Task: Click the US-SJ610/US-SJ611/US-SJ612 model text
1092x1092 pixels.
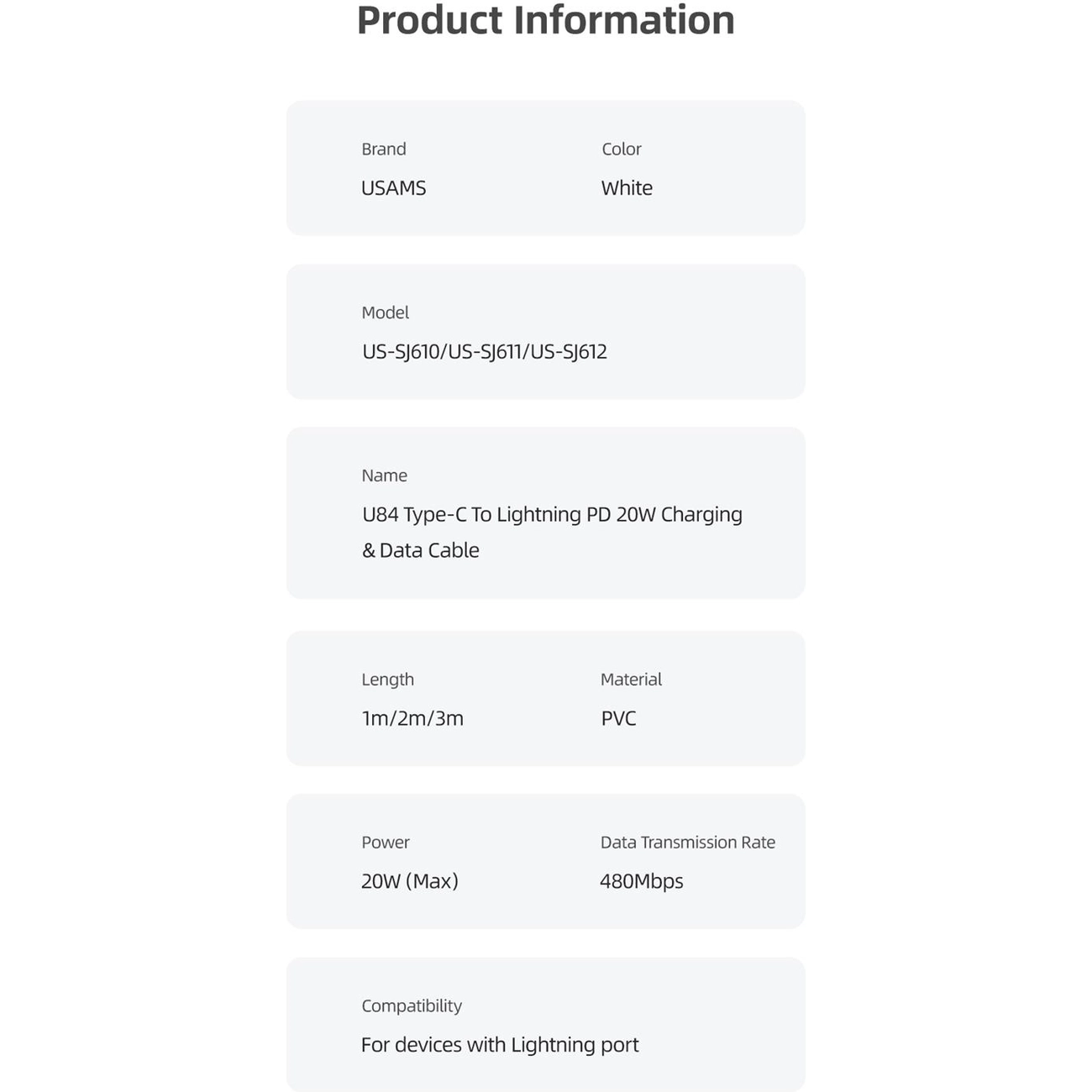Action: coord(485,351)
